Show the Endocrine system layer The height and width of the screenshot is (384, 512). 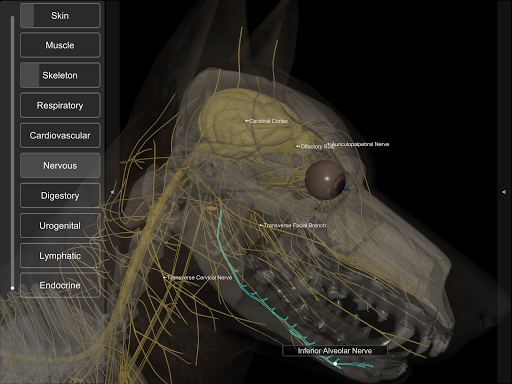(x=60, y=285)
